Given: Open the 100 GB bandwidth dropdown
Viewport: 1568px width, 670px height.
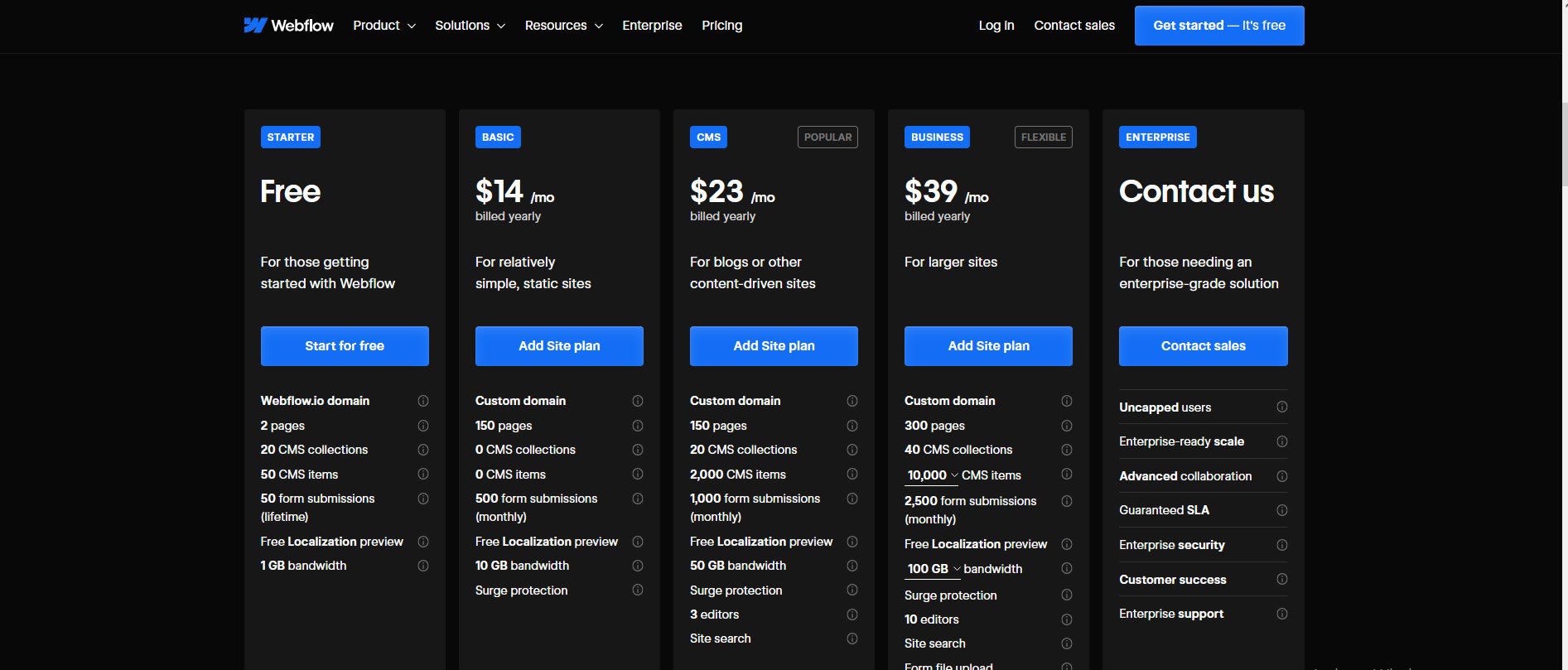Looking at the screenshot, I should tap(934, 569).
